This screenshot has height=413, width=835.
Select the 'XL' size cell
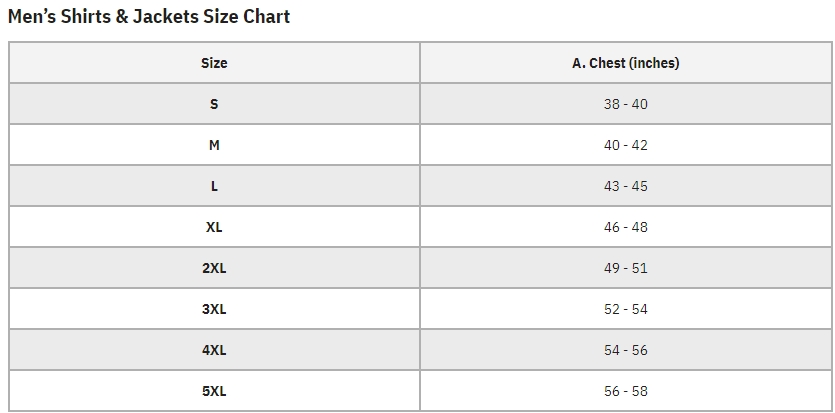coord(214,227)
